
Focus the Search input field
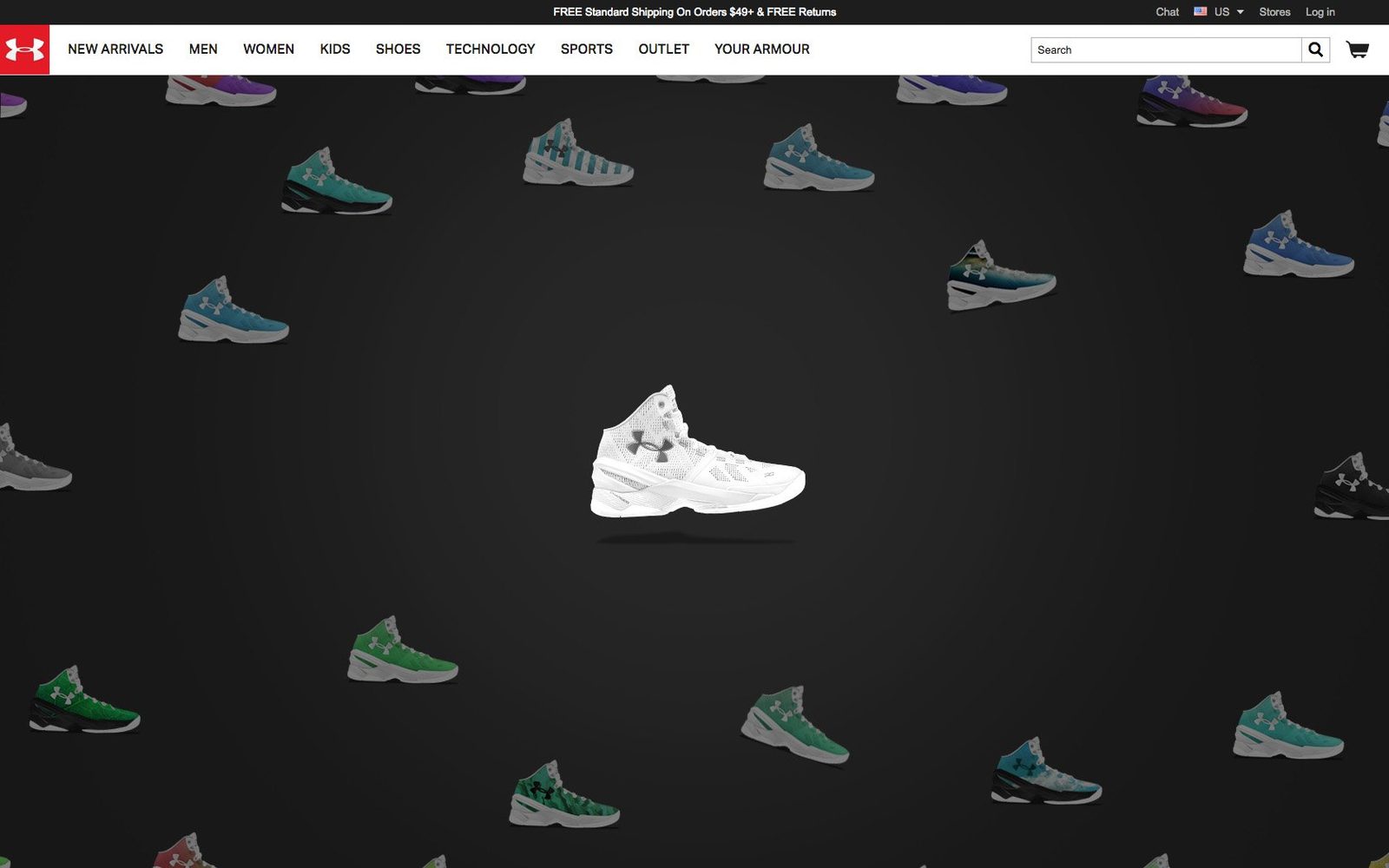click(1166, 49)
